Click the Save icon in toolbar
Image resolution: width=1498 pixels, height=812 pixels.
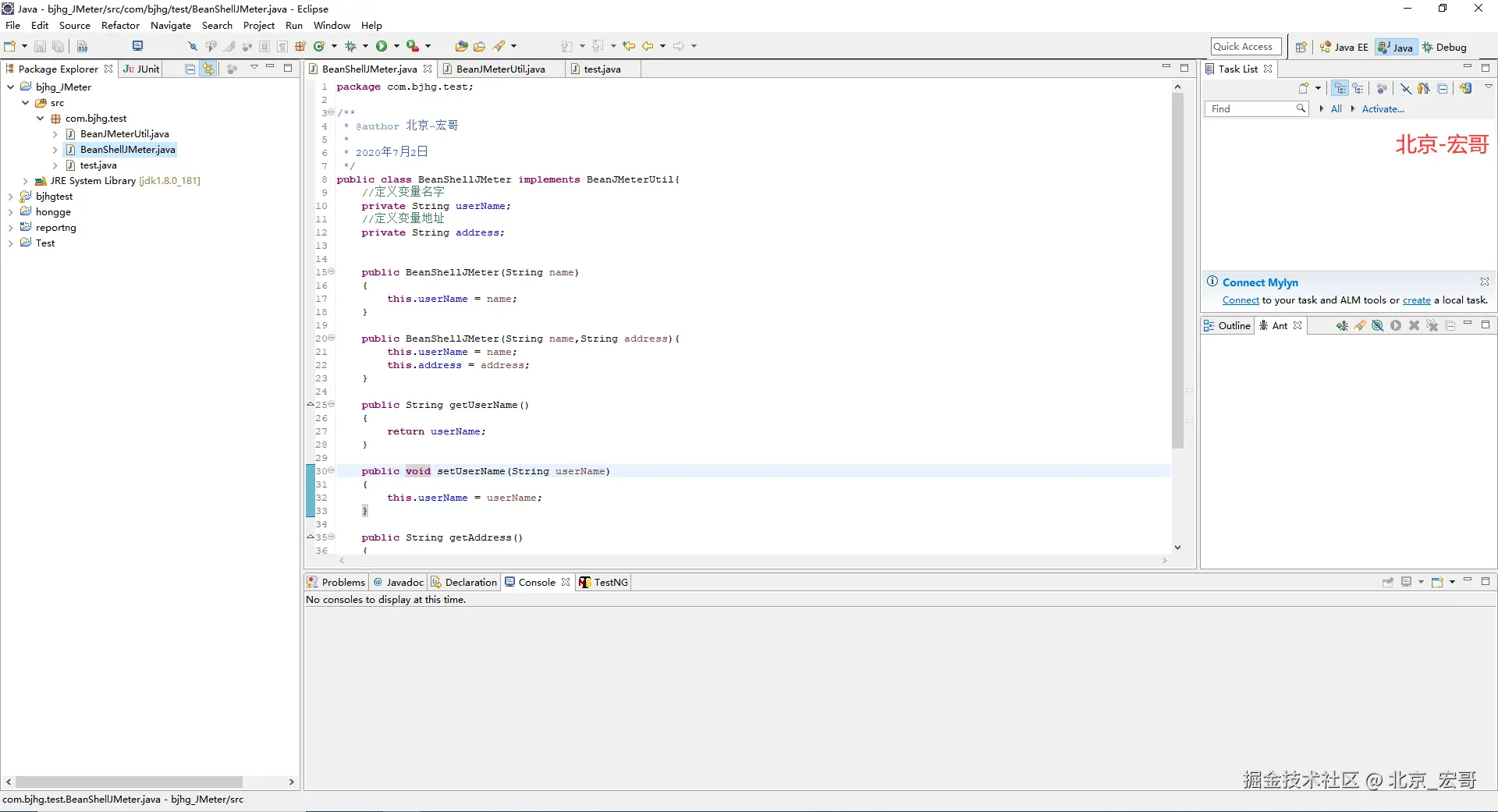40,47
